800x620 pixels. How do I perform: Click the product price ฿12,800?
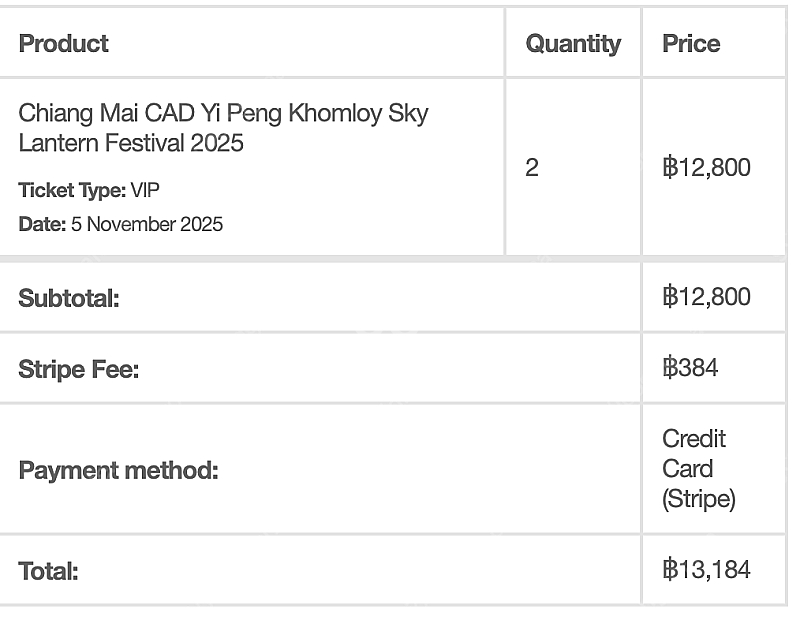point(706,167)
